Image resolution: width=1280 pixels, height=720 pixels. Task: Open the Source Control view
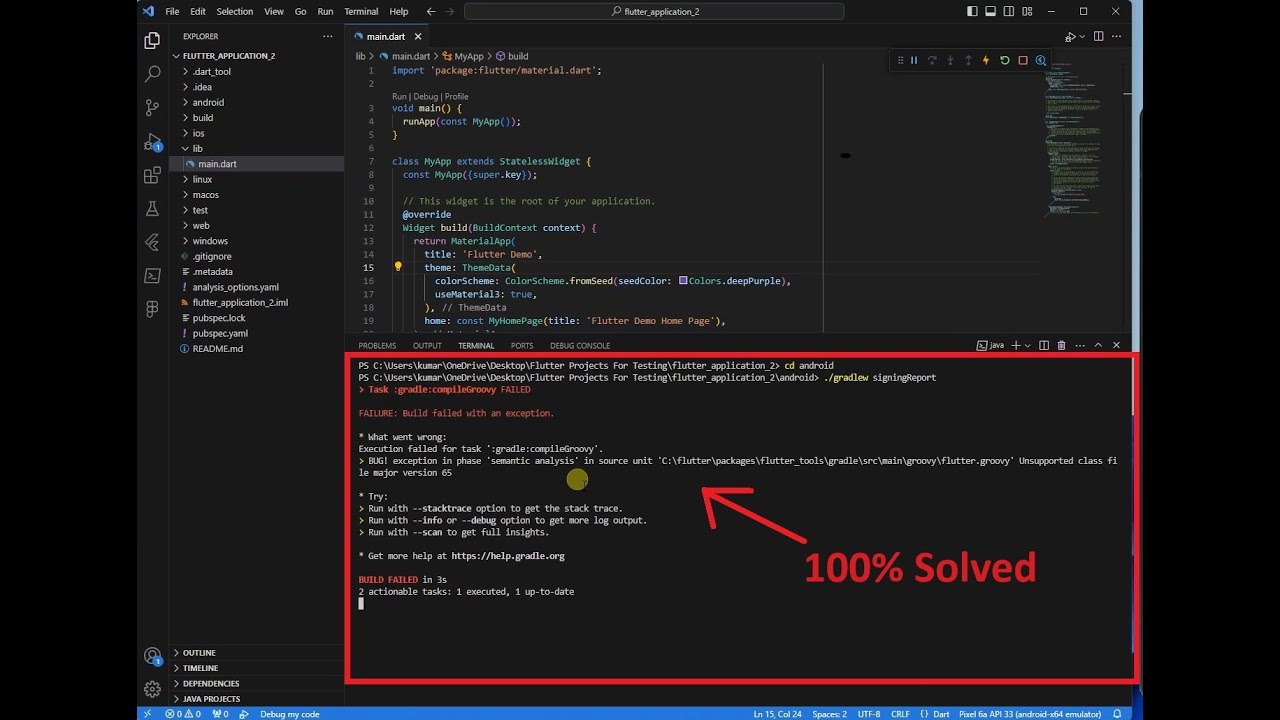click(152, 107)
